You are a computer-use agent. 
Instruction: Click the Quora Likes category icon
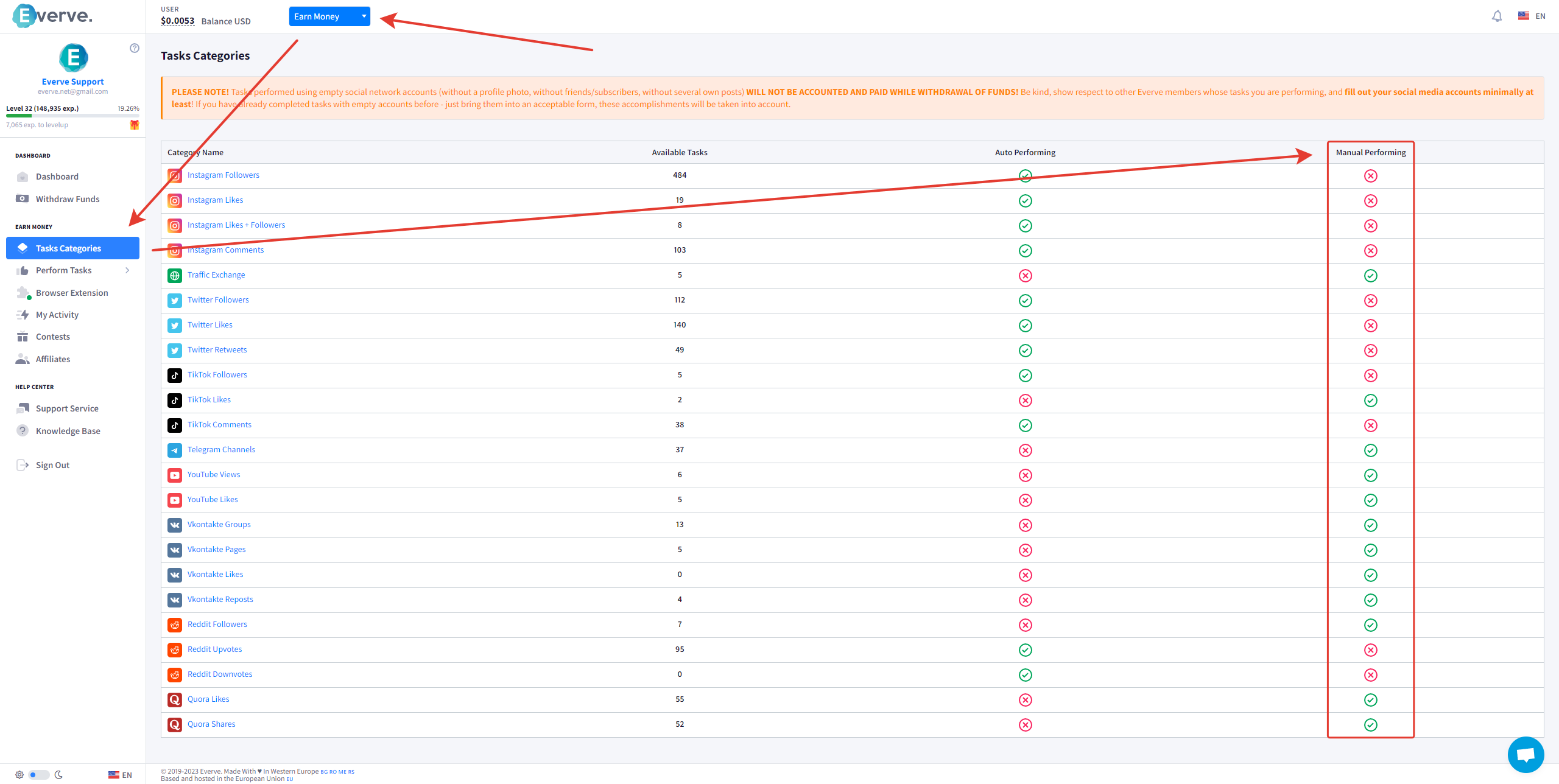(175, 700)
